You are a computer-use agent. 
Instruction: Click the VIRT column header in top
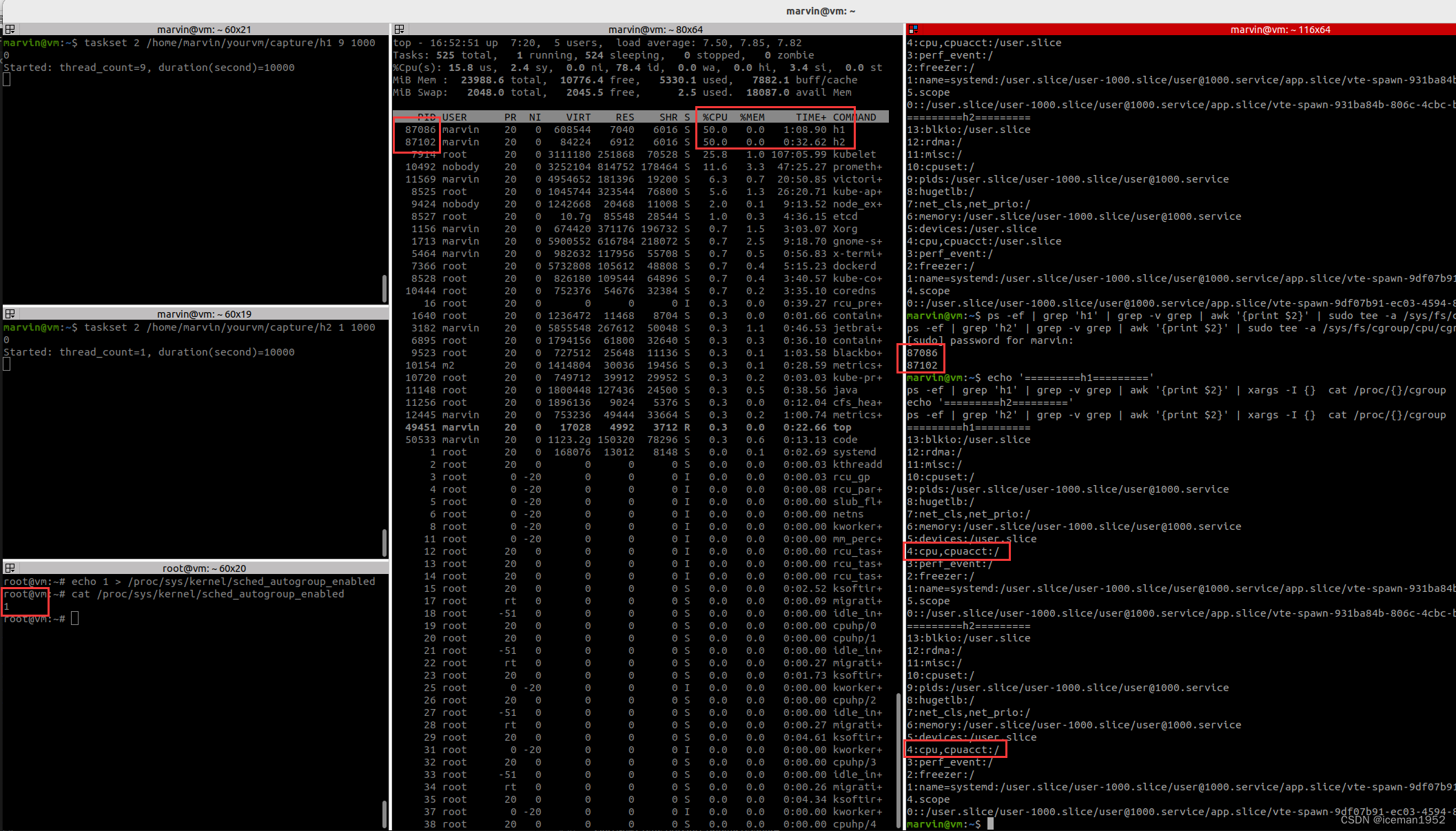click(578, 117)
